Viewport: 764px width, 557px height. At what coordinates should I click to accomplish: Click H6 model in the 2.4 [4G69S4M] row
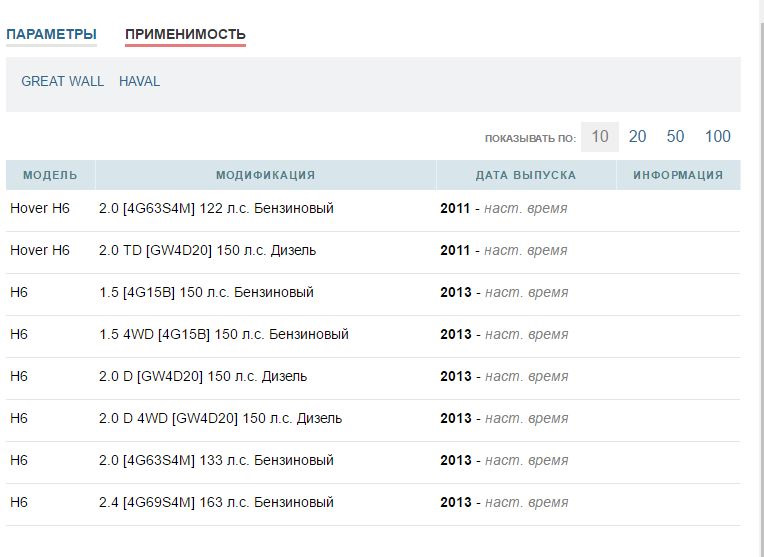pyautogui.click(x=19, y=502)
